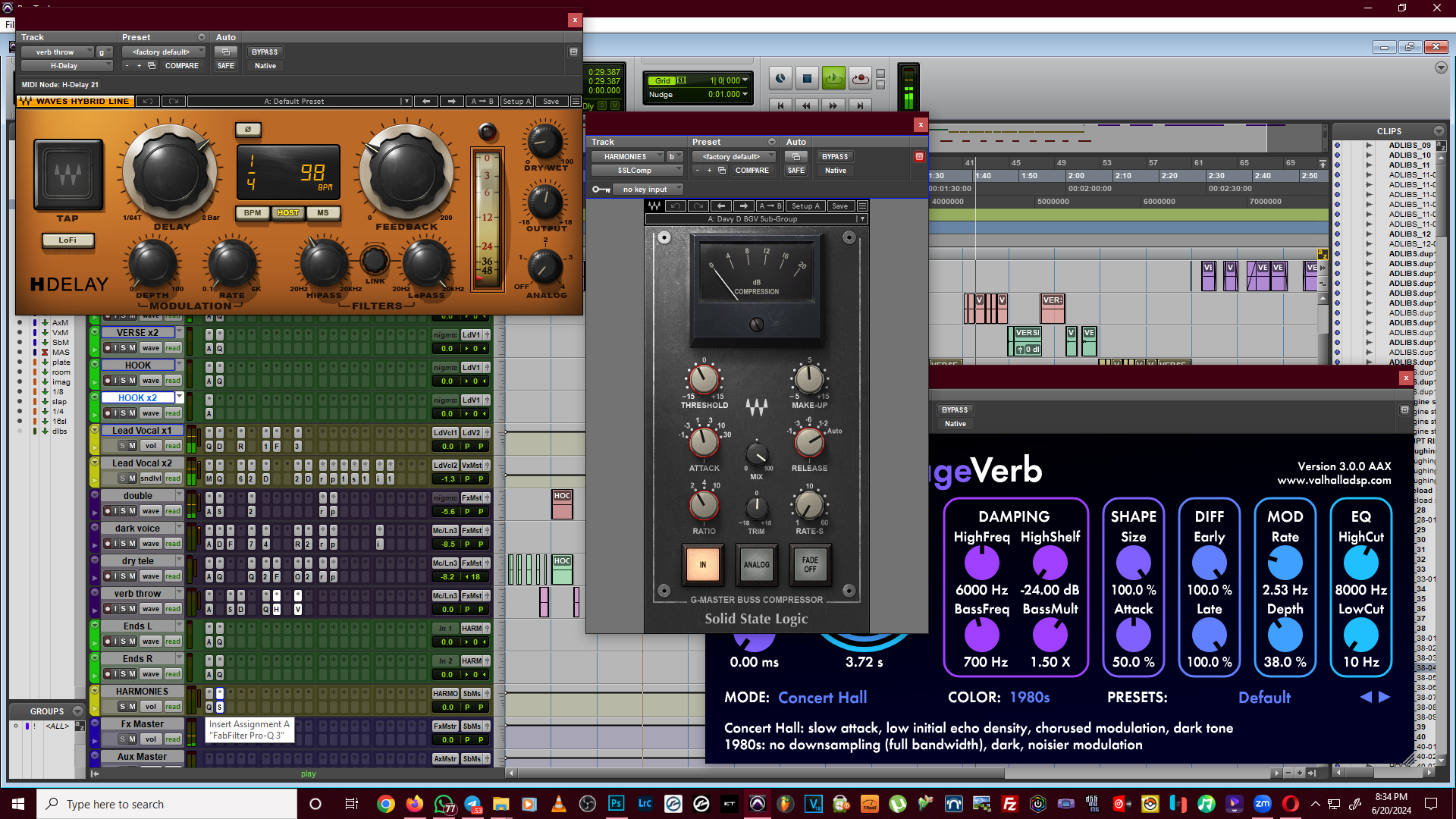Click ValhallaVintageVerb Concert Hall mode selector

[x=822, y=698]
